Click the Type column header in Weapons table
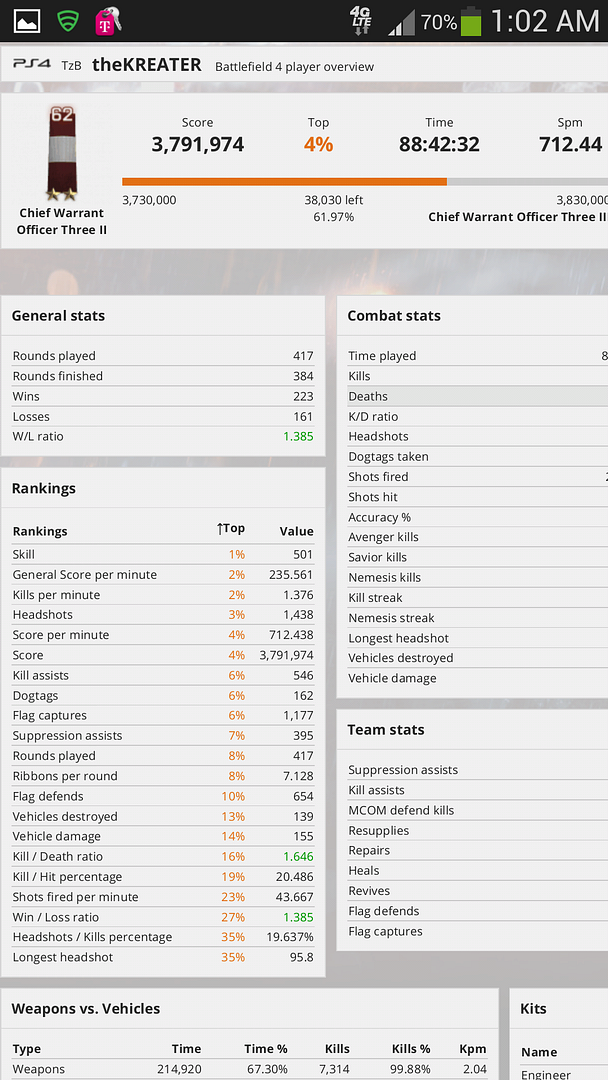The height and width of the screenshot is (1080, 608). click(x=27, y=1049)
